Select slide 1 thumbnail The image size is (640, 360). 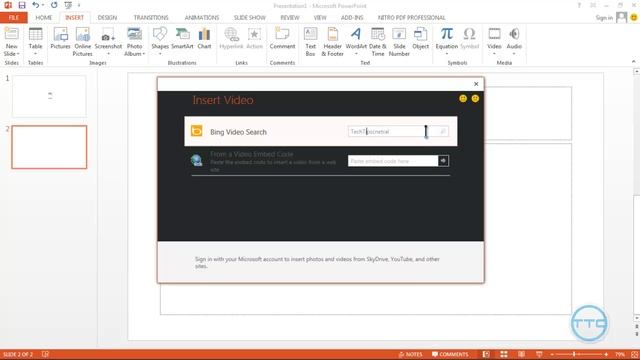tap(49, 96)
